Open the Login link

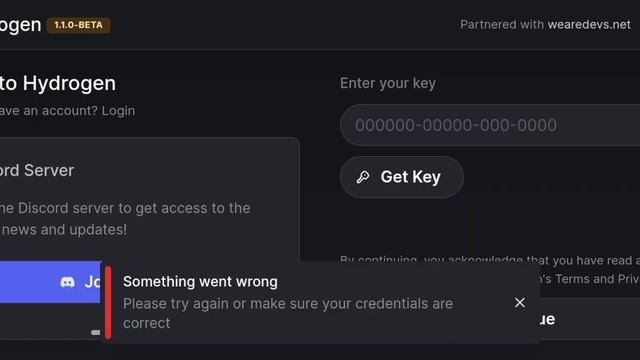tap(118, 111)
